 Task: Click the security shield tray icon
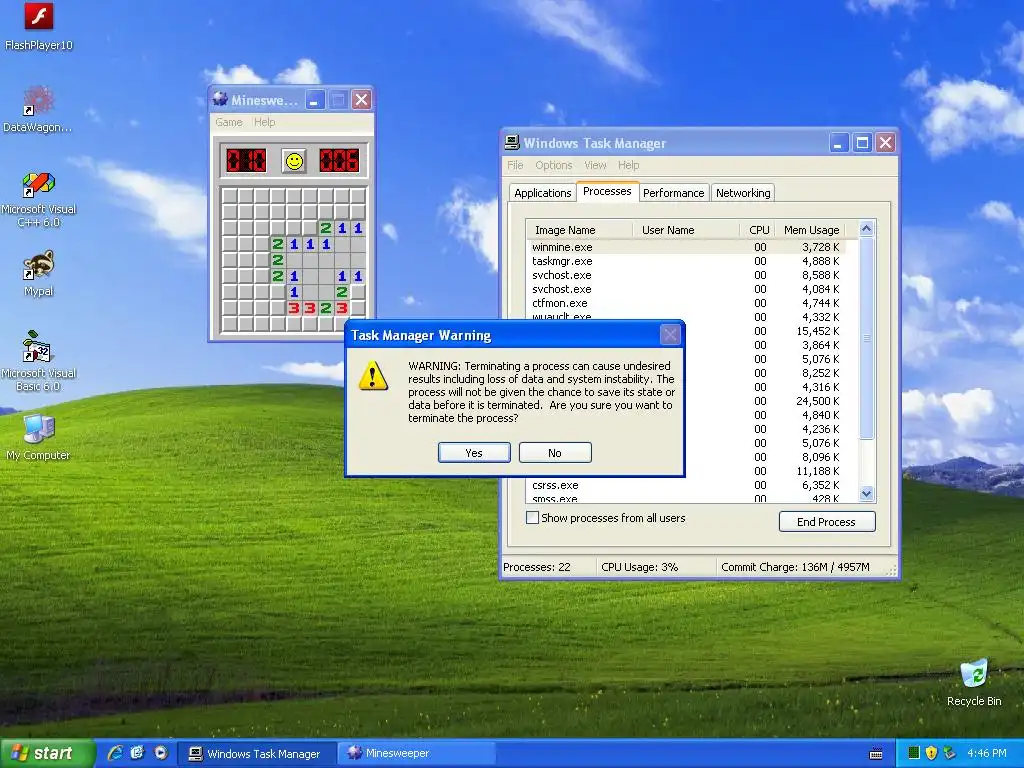pos(931,754)
